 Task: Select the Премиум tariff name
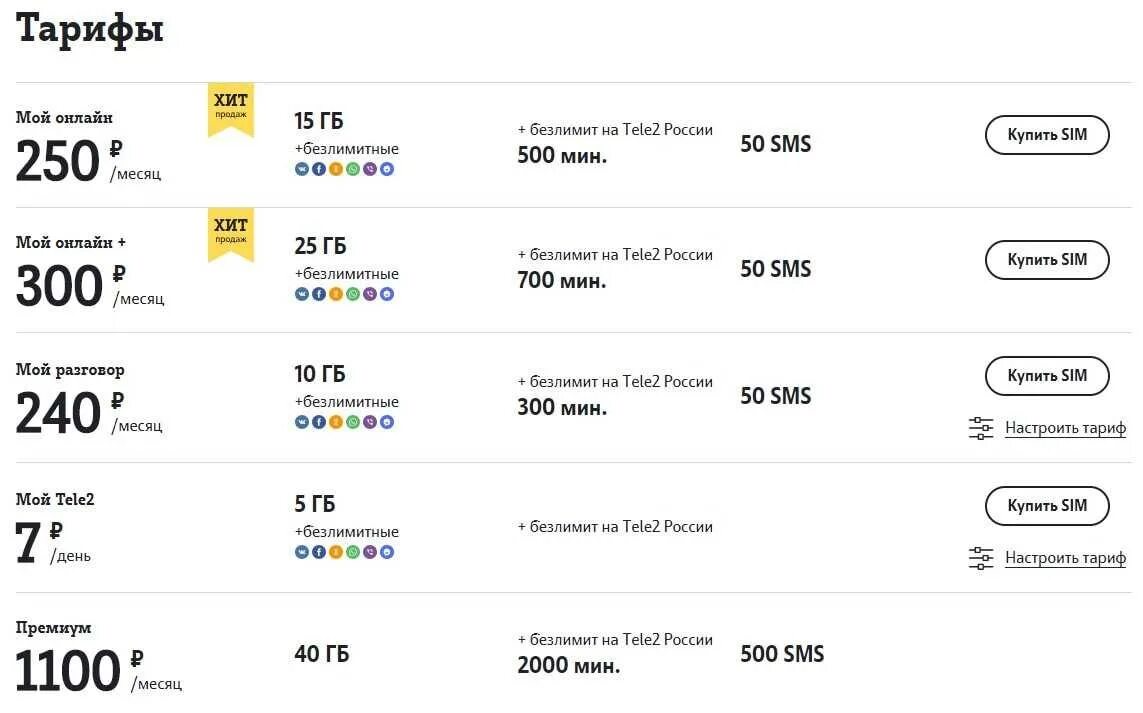tap(54, 628)
